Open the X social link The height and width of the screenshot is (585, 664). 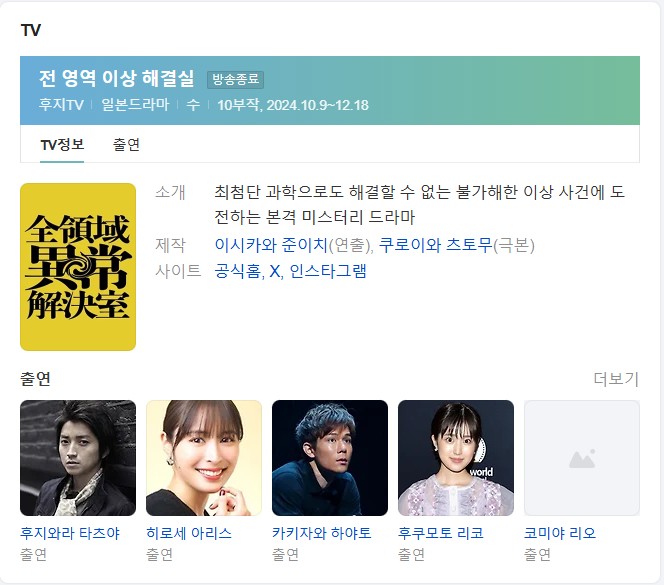pyautogui.click(x=275, y=271)
